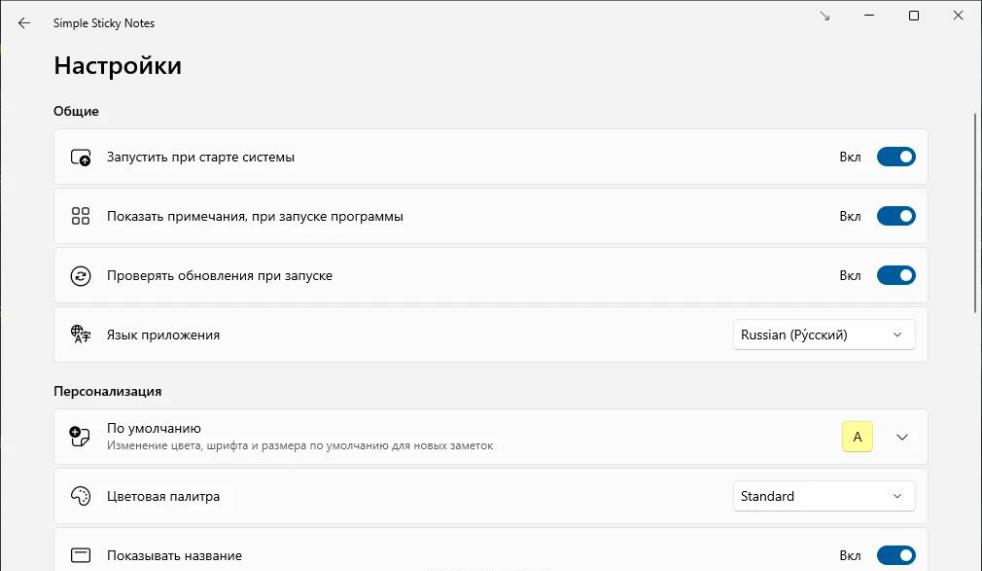Click the show notes grid icon
Screen dimensions: 982x571
pos(80,216)
